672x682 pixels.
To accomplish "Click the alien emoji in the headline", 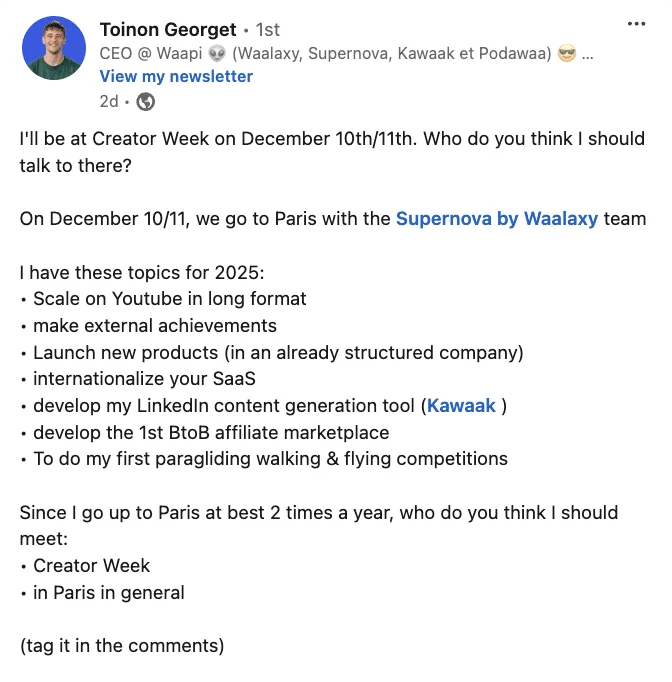I will click(217, 54).
